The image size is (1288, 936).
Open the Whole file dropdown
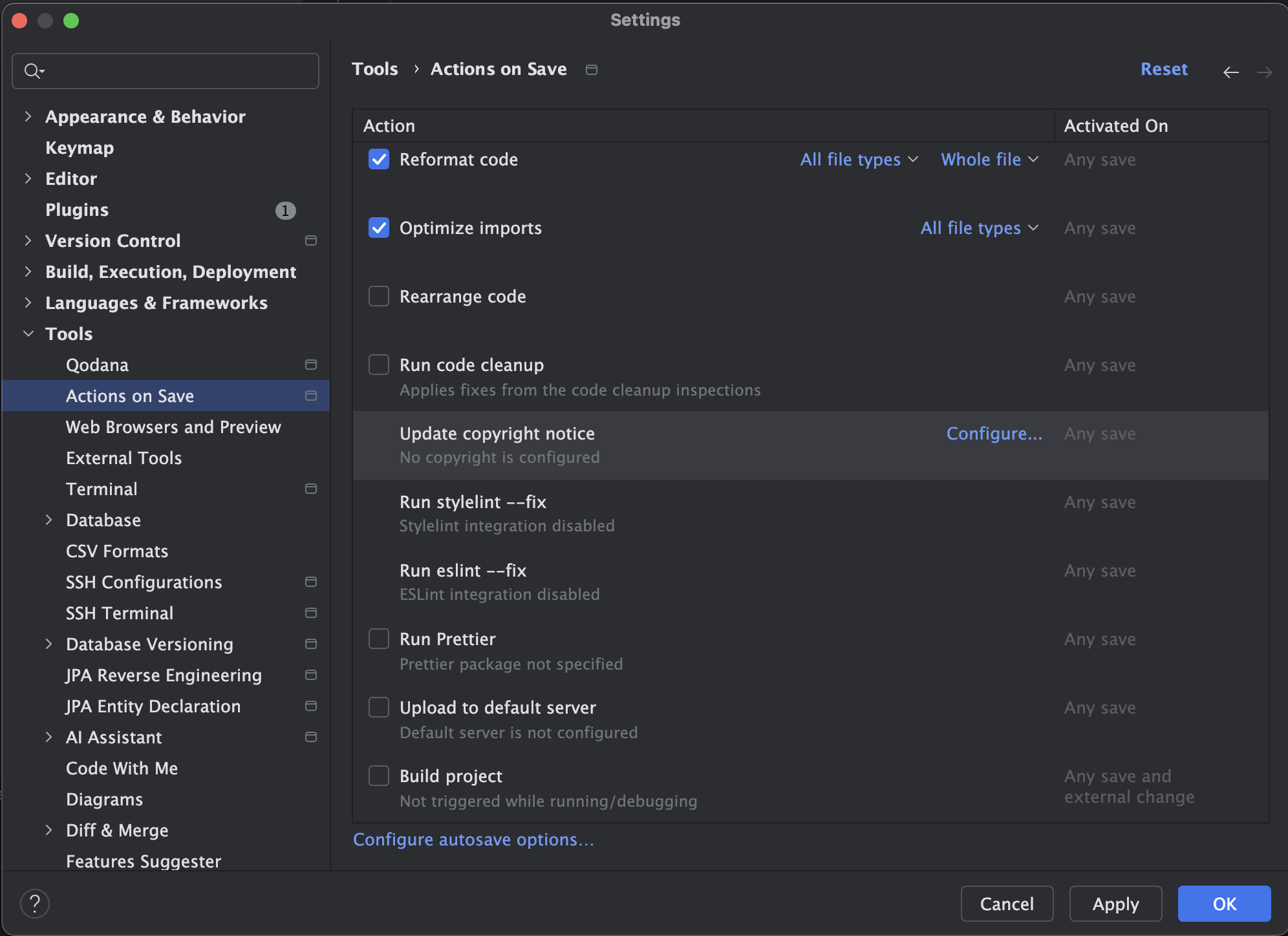click(x=989, y=160)
